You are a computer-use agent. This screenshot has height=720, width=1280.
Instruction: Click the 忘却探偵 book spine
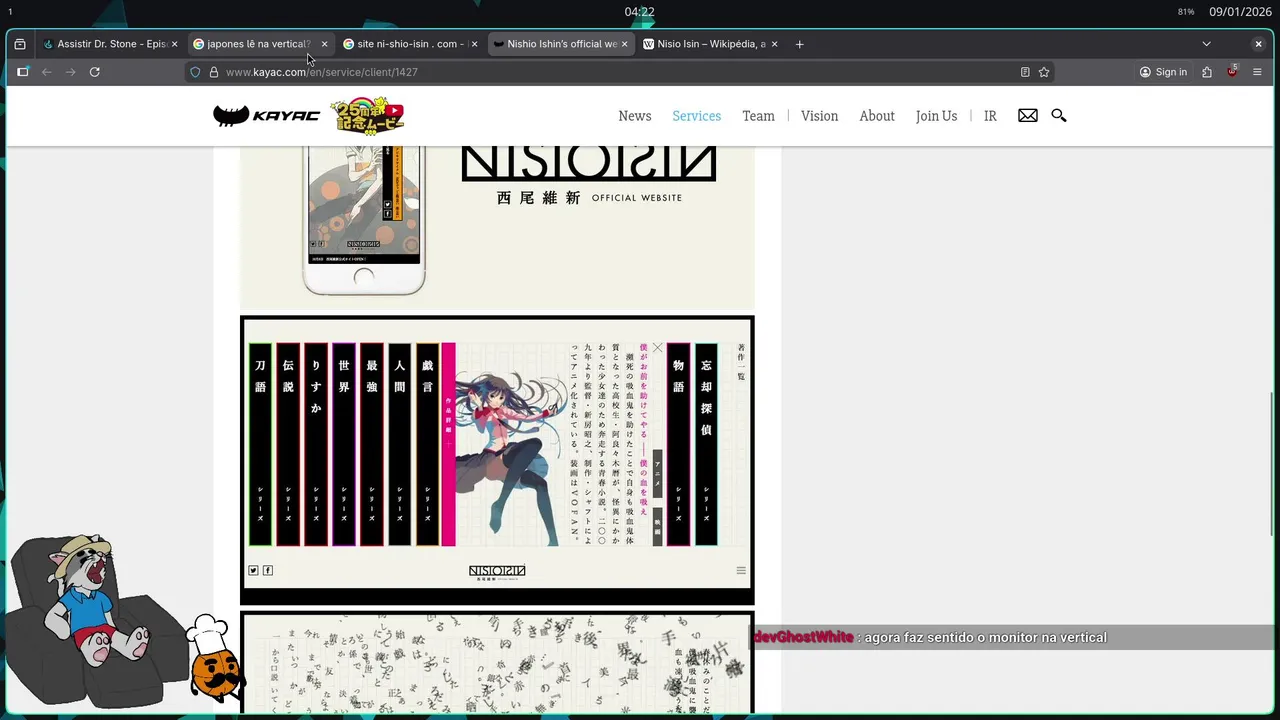pyautogui.click(x=706, y=445)
